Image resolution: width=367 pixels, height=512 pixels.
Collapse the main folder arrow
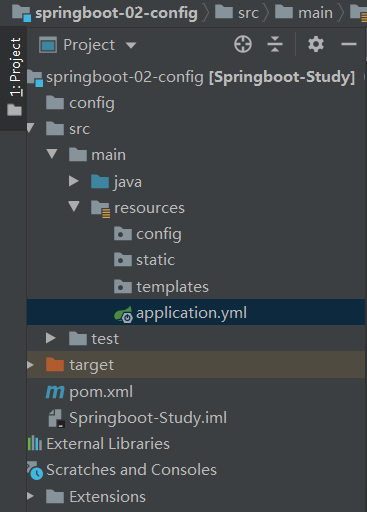(x=52, y=154)
